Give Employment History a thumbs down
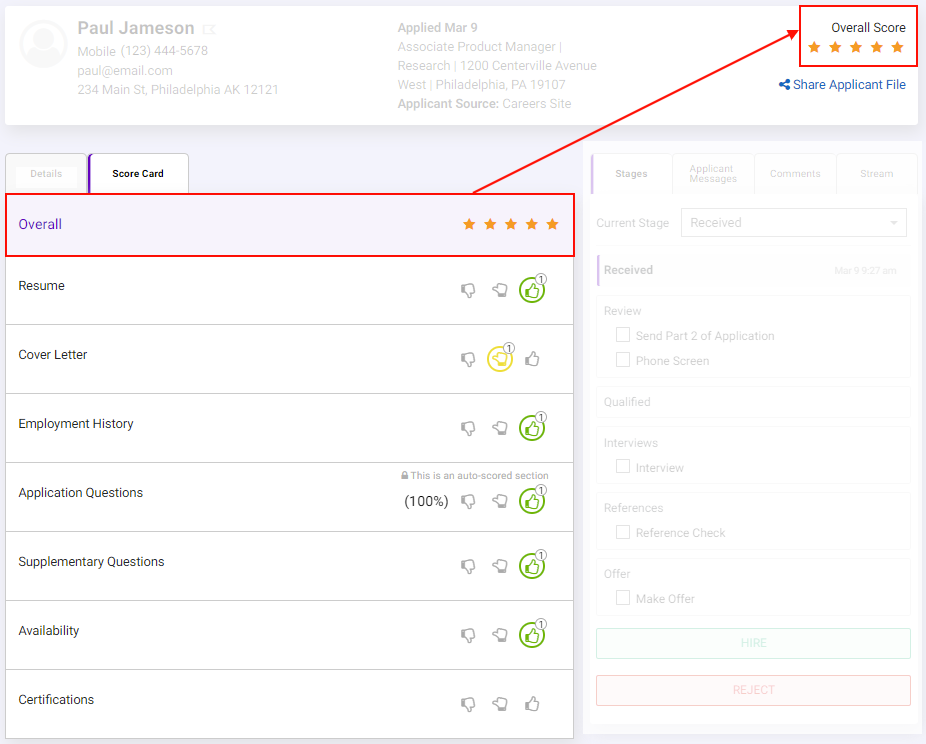926x744 pixels. pyautogui.click(x=468, y=429)
